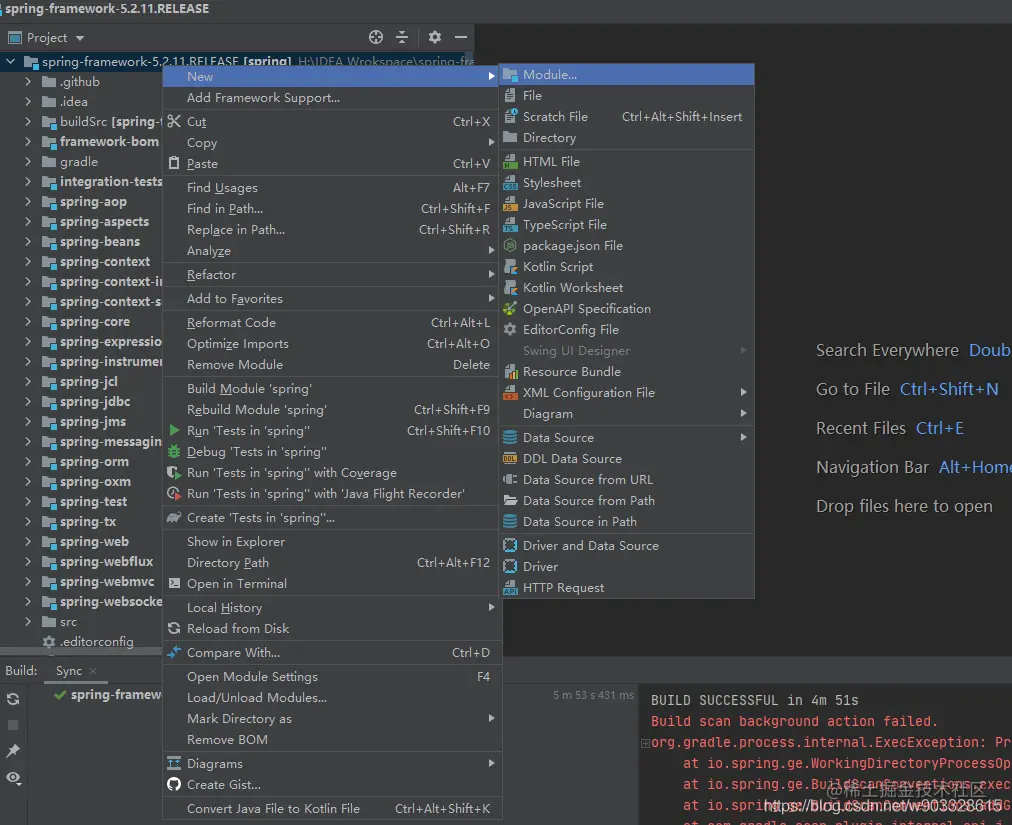Click the Open in Terminal icon
Image resolution: width=1012 pixels, height=825 pixels.
[x=174, y=584]
